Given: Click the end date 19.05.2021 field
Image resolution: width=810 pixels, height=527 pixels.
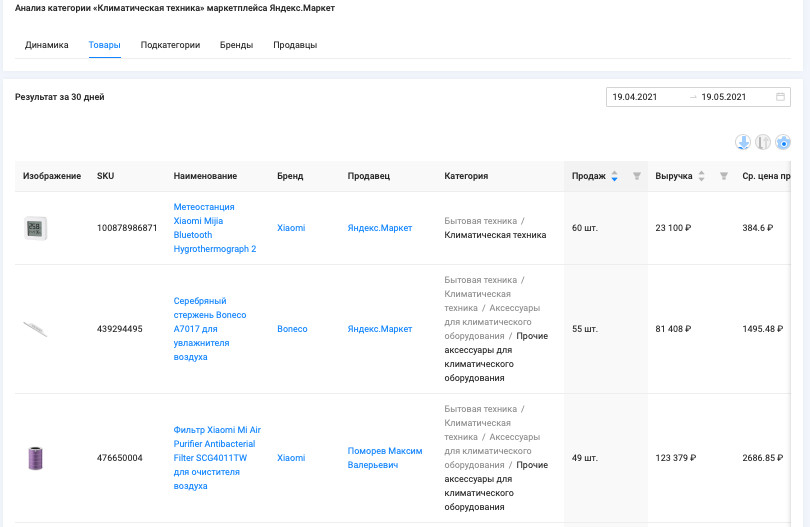Looking at the screenshot, I should click(724, 97).
